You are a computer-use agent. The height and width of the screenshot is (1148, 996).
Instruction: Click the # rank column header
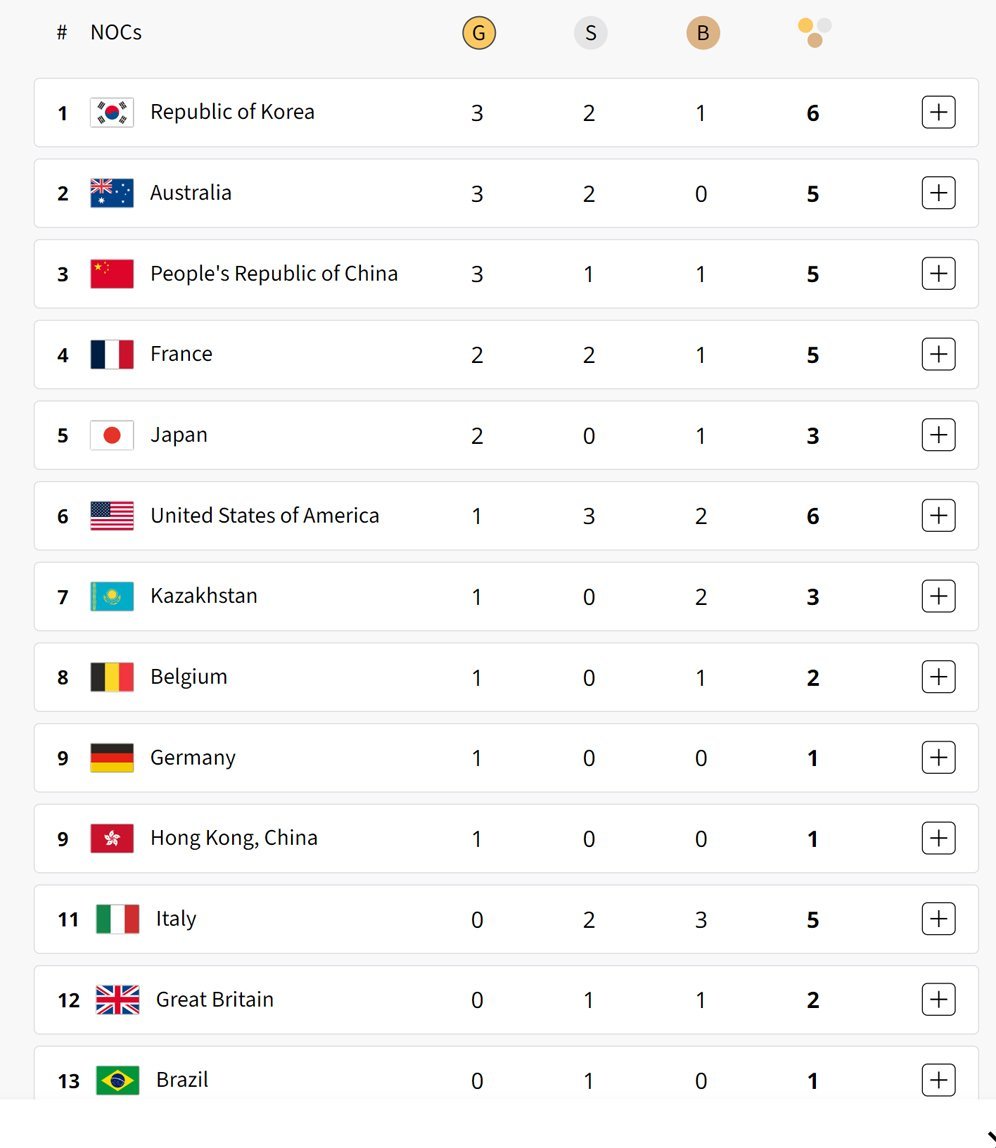coord(62,32)
